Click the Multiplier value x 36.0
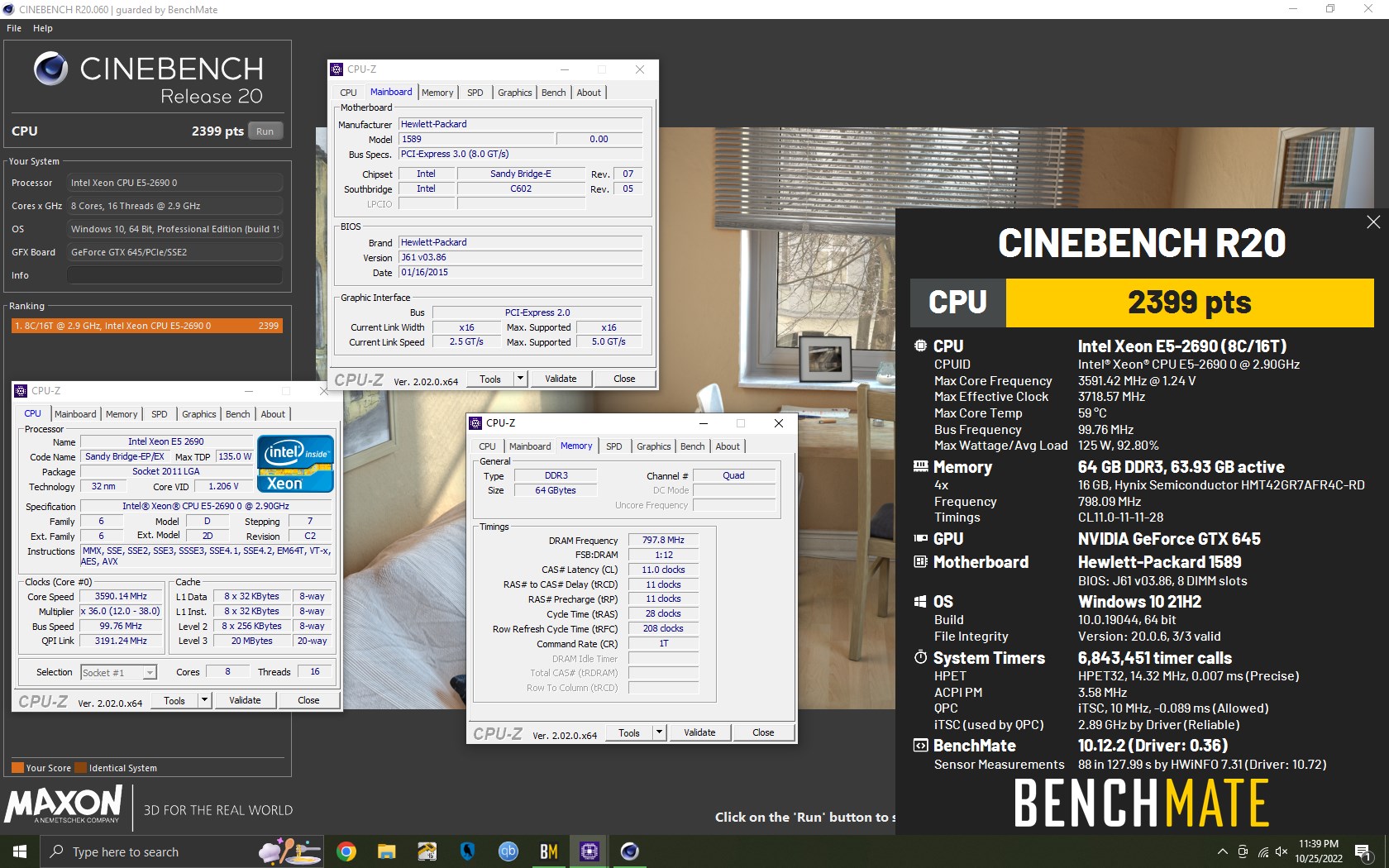The width and height of the screenshot is (1389, 868). click(x=121, y=612)
